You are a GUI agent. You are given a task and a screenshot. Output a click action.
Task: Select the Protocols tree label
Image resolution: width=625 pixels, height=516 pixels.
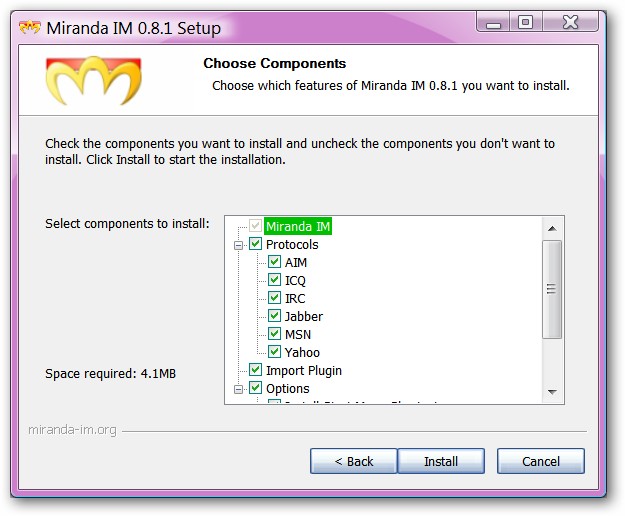click(292, 244)
